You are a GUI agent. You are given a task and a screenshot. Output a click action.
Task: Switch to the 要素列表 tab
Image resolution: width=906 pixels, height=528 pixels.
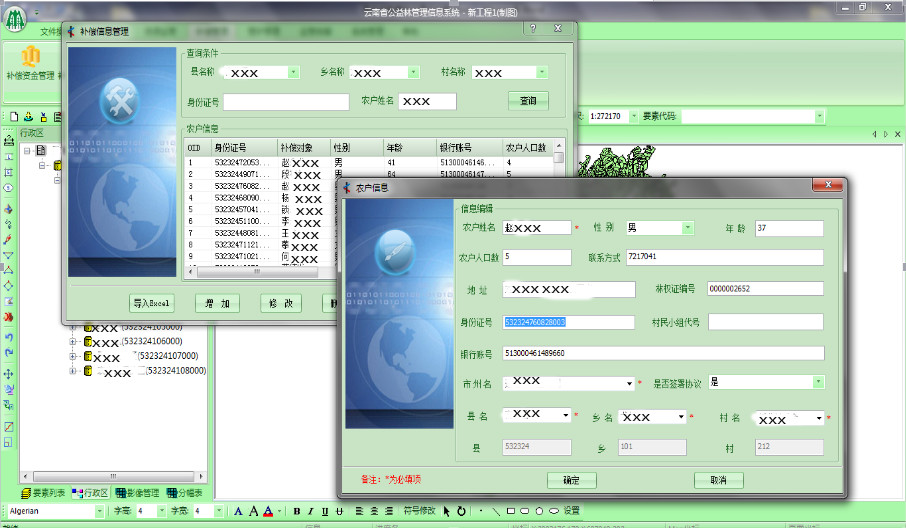tap(42, 493)
